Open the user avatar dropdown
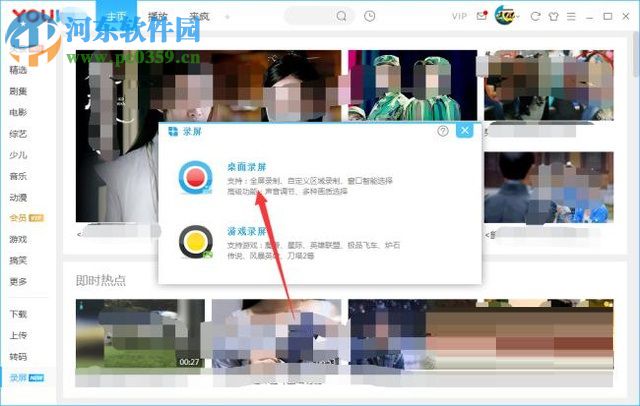This screenshot has width=640, height=406. click(x=507, y=16)
